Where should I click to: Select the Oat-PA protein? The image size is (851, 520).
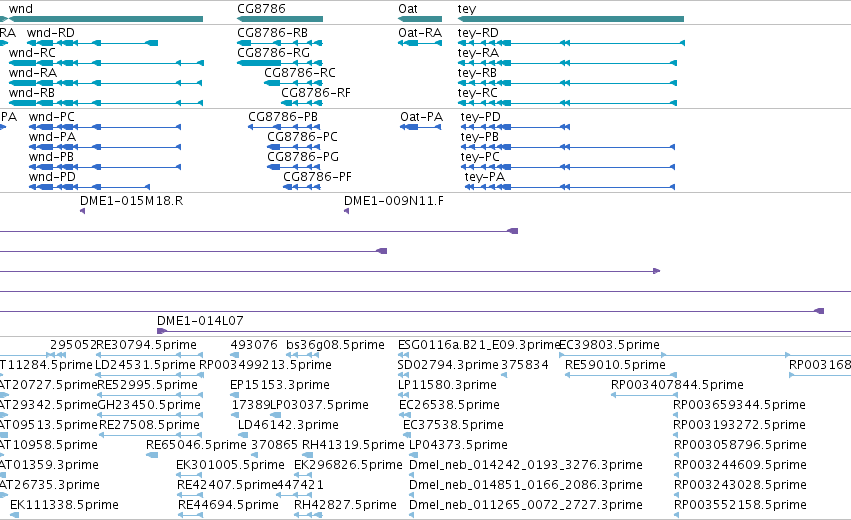[422, 117]
